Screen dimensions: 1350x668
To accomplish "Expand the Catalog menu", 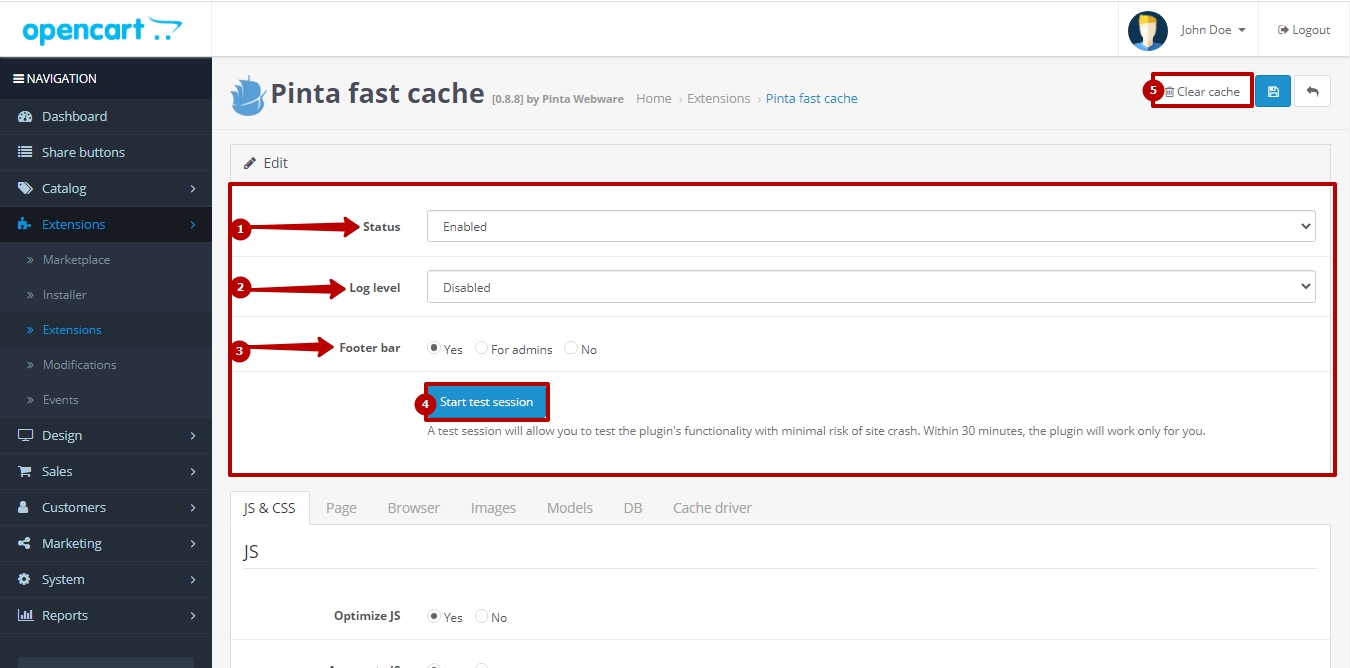I will coord(106,188).
